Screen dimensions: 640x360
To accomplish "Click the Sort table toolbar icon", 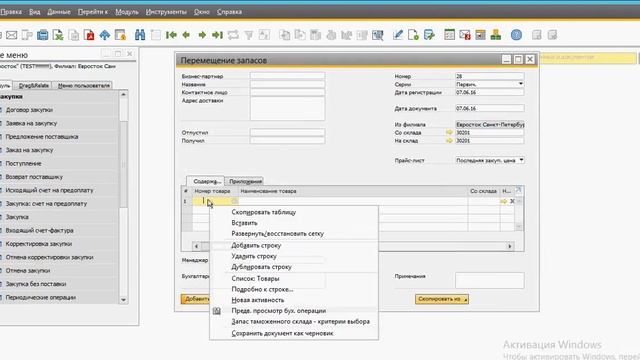I will [264, 35].
